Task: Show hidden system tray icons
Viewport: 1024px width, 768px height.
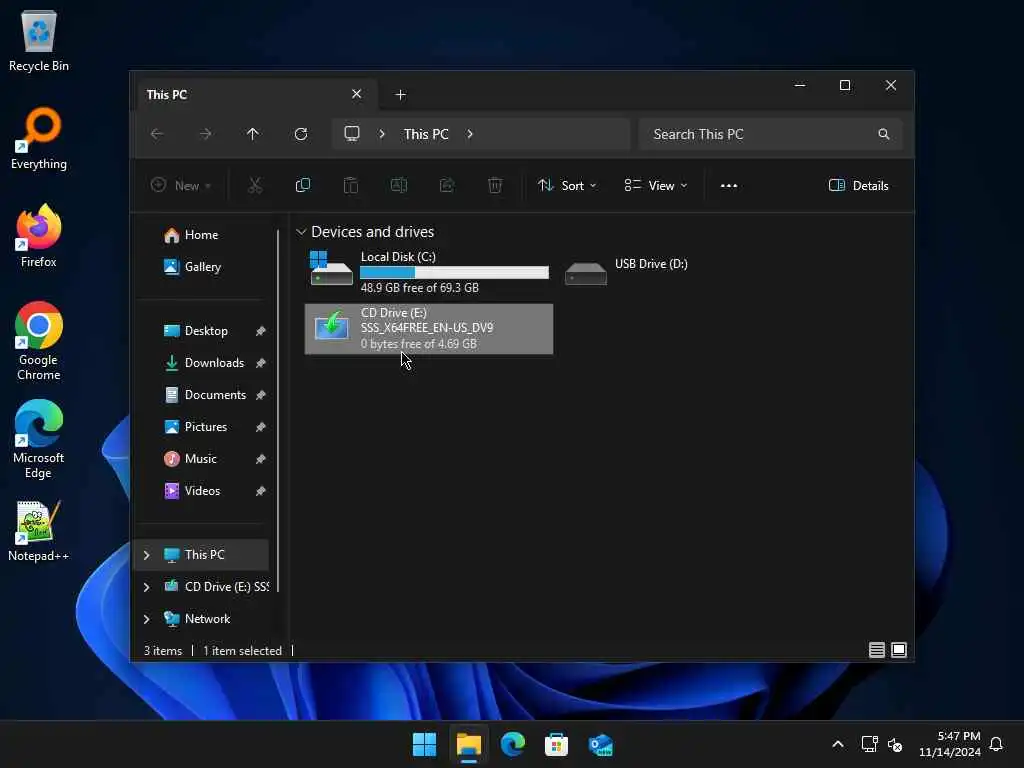Action: pos(838,744)
